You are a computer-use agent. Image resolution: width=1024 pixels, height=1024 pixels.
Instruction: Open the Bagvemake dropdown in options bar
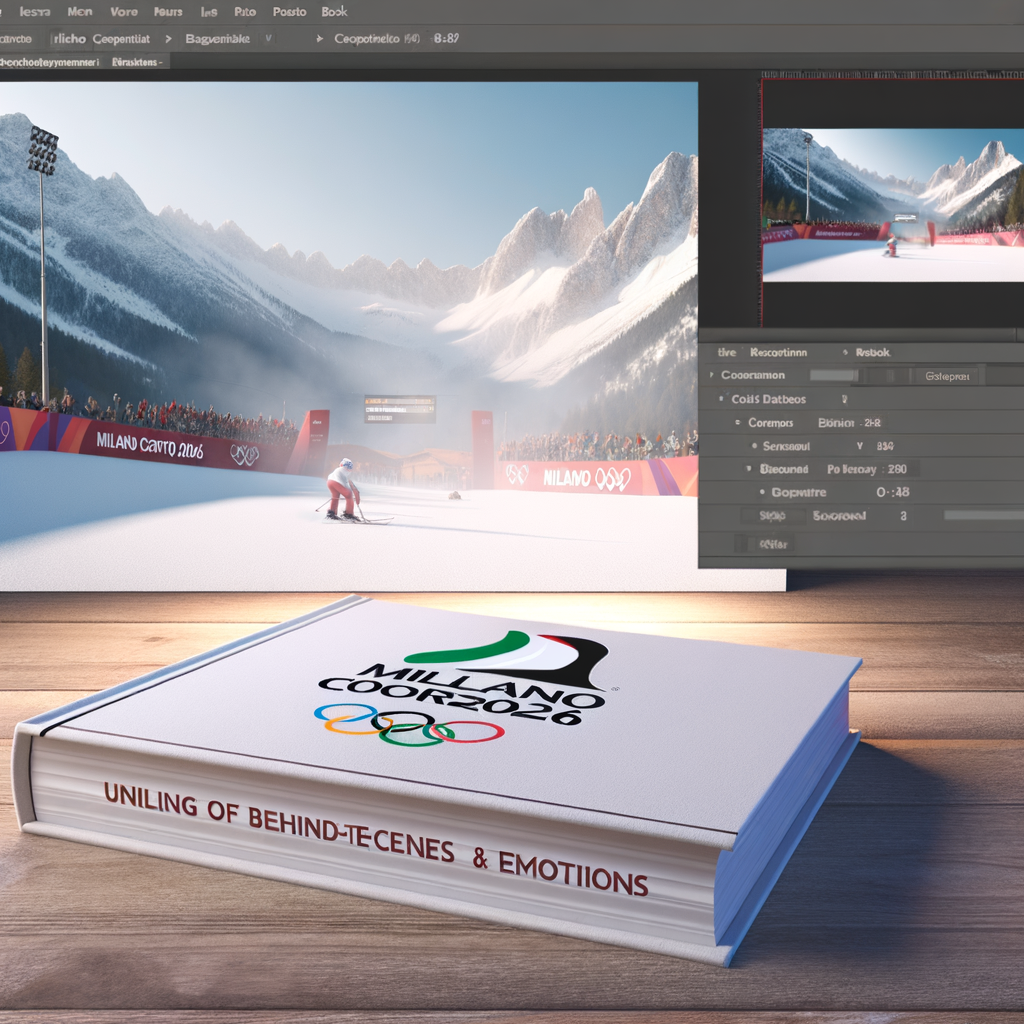[268, 39]
